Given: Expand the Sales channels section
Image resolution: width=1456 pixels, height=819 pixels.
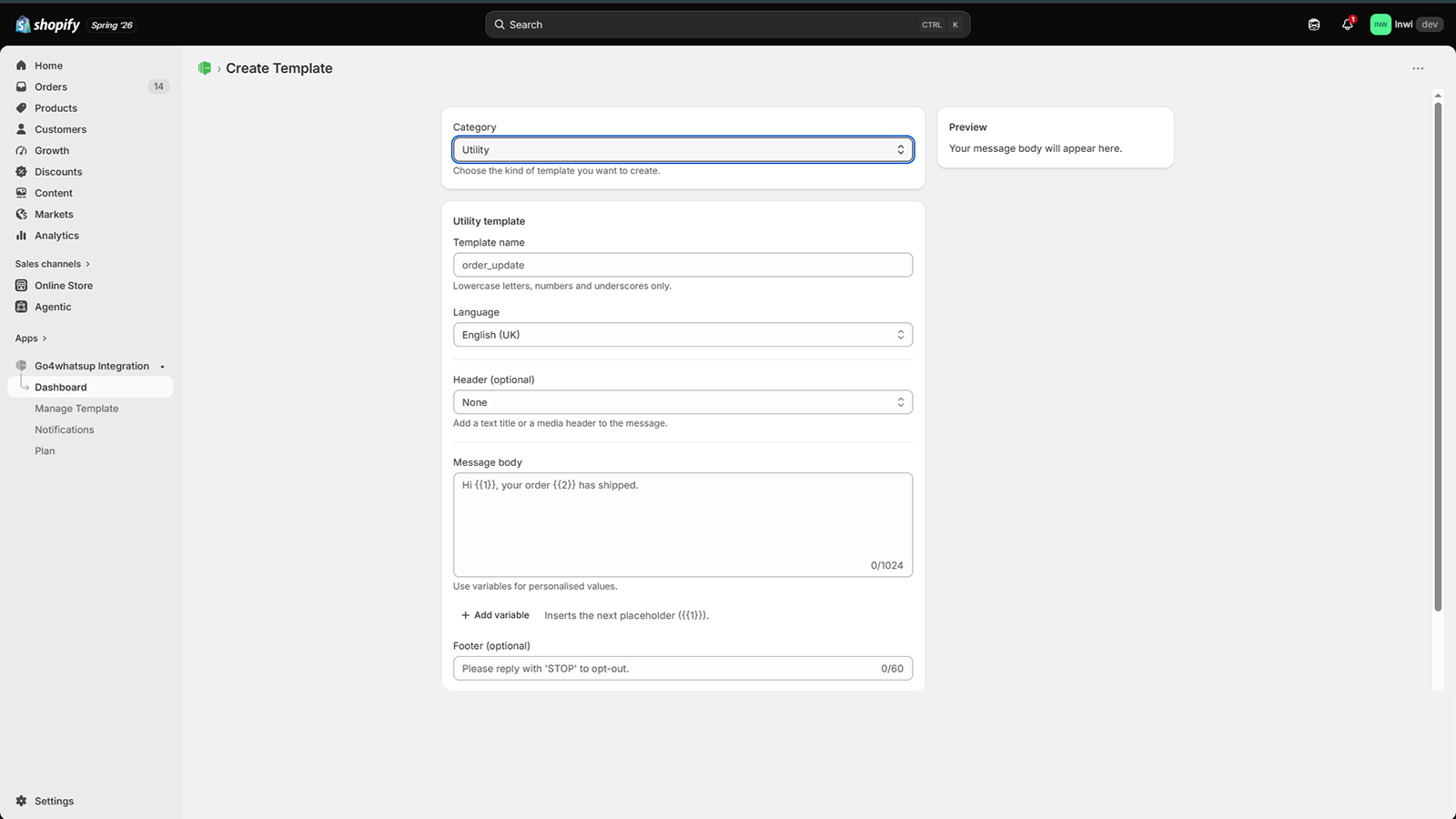Looking at the screenshot, I should [53, 264].
